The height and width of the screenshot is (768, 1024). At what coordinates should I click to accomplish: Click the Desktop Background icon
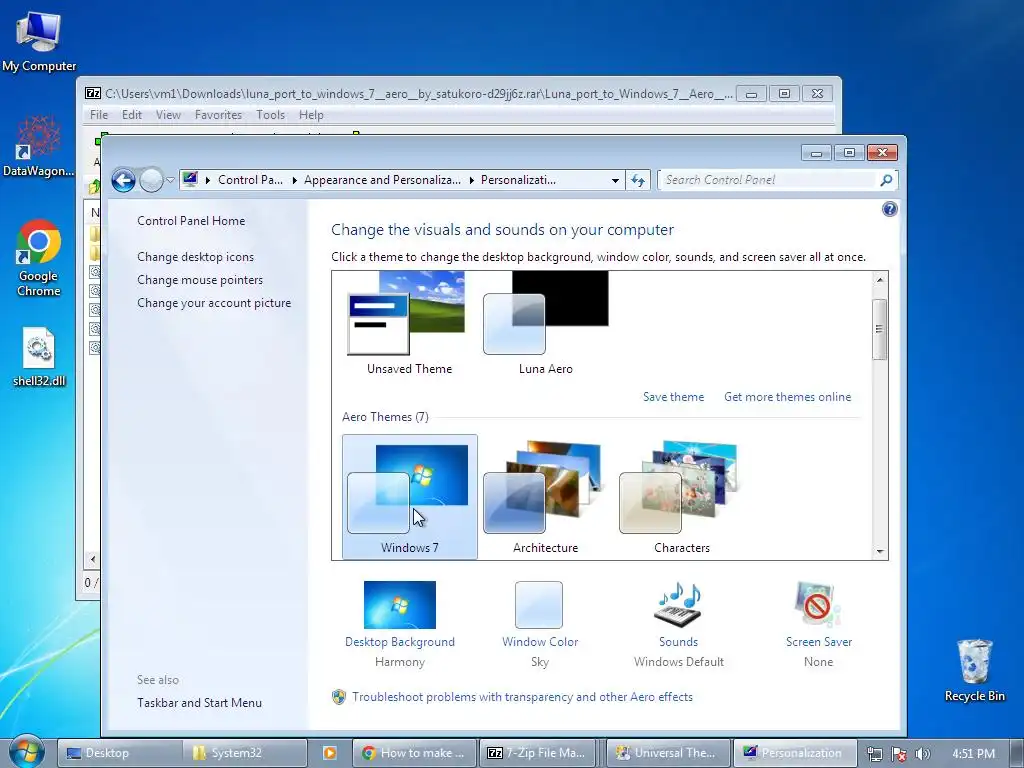(x=400, y=605)
